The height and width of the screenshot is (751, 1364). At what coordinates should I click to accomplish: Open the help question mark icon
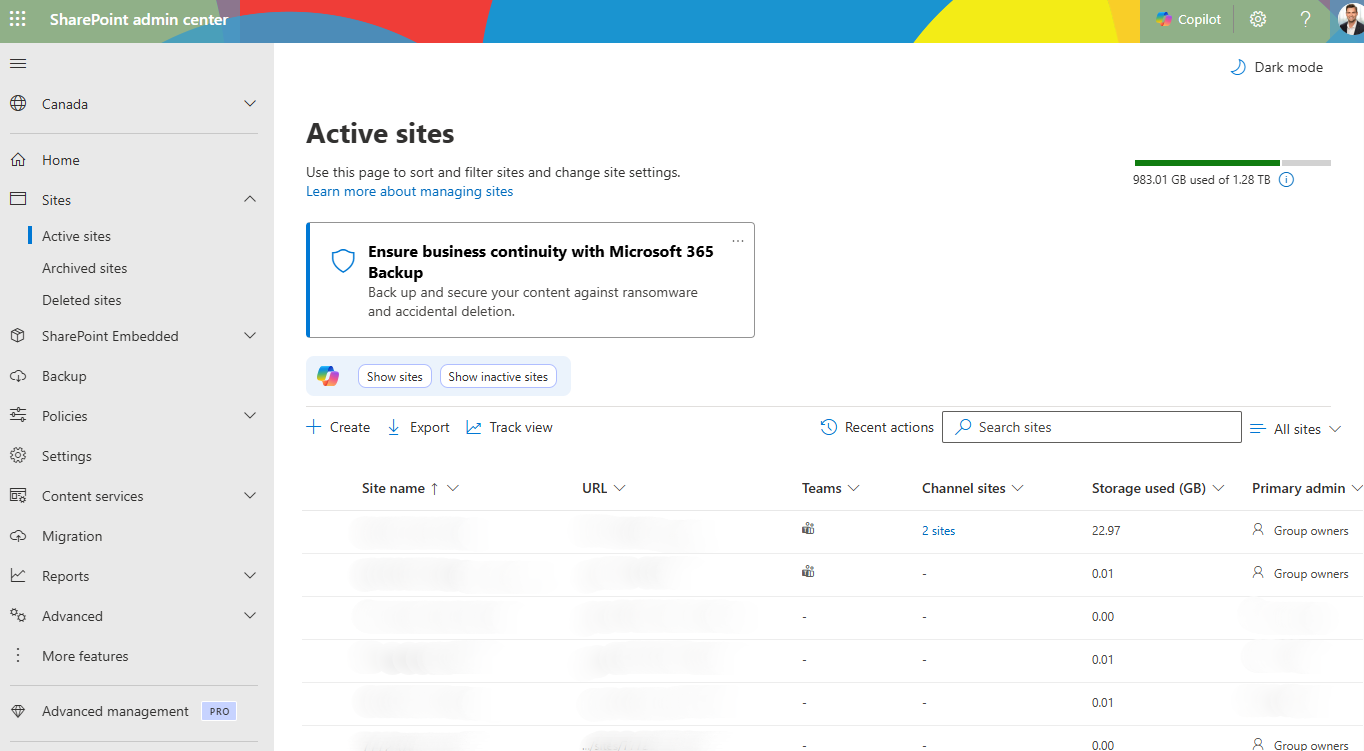click(x=1305, y=19)
